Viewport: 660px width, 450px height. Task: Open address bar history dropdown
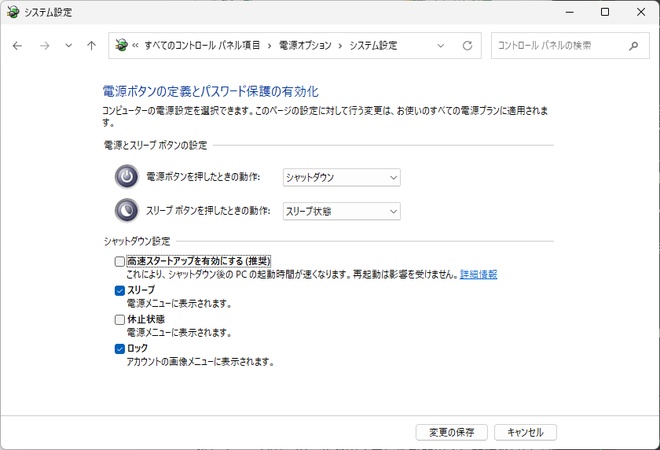click(441, 45)
